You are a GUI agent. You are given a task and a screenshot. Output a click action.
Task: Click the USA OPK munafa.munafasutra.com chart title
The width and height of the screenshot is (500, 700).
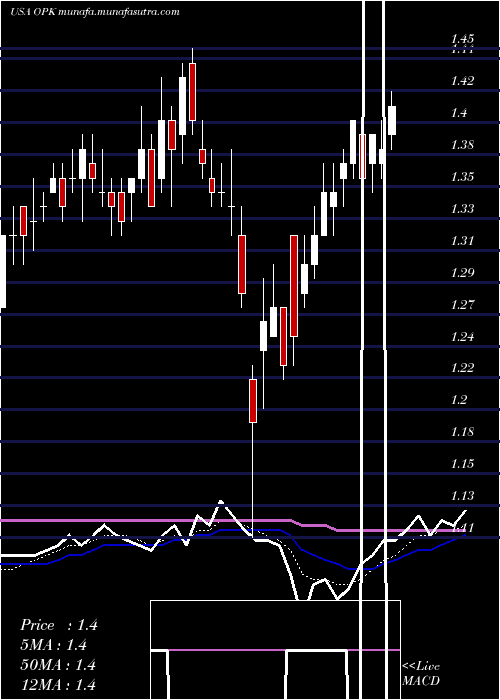tap(95, 12)
